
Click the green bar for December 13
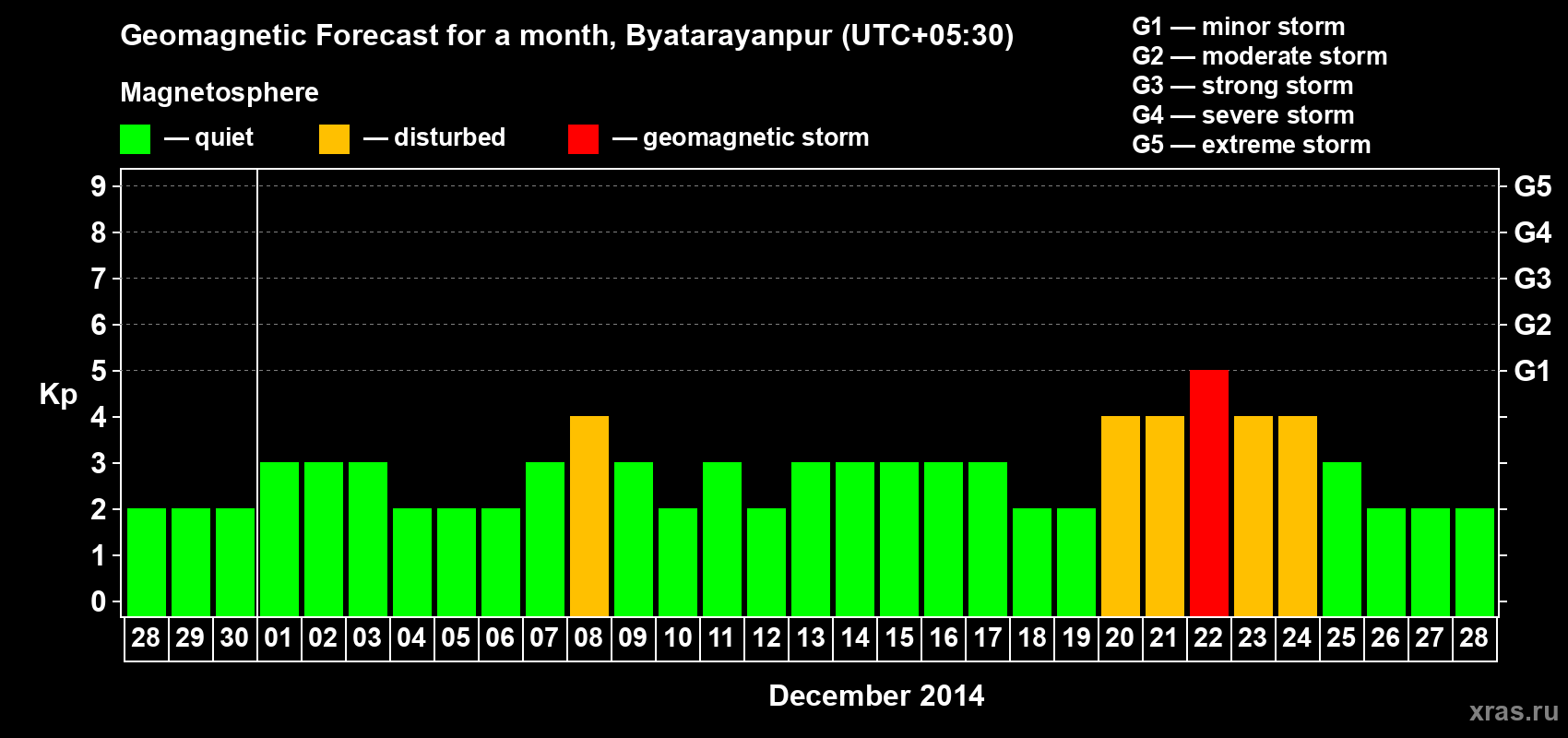pyautogui.click(x=811, y=539)
